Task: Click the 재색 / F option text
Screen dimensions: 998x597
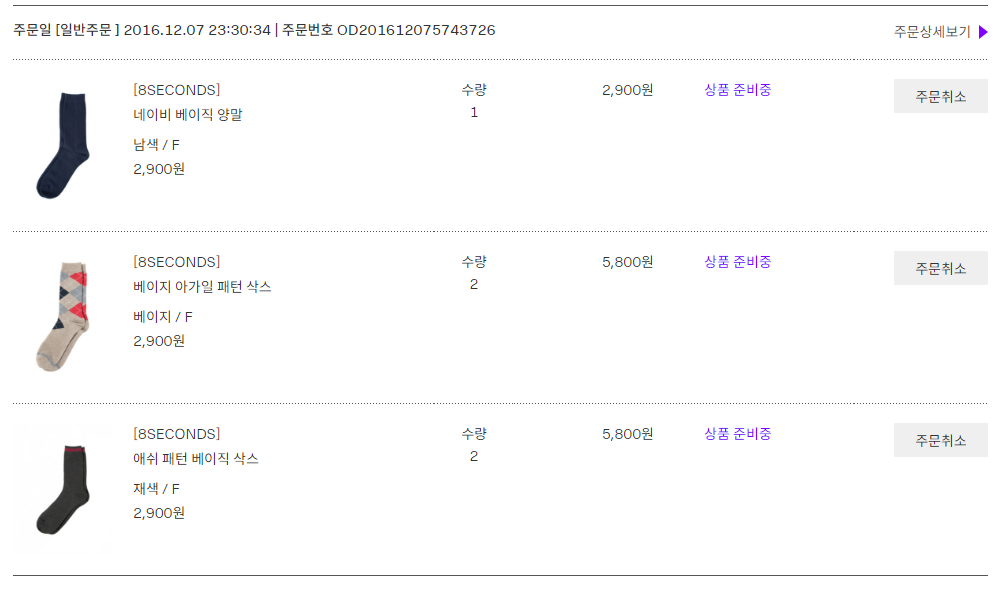Action: point(156,489)
